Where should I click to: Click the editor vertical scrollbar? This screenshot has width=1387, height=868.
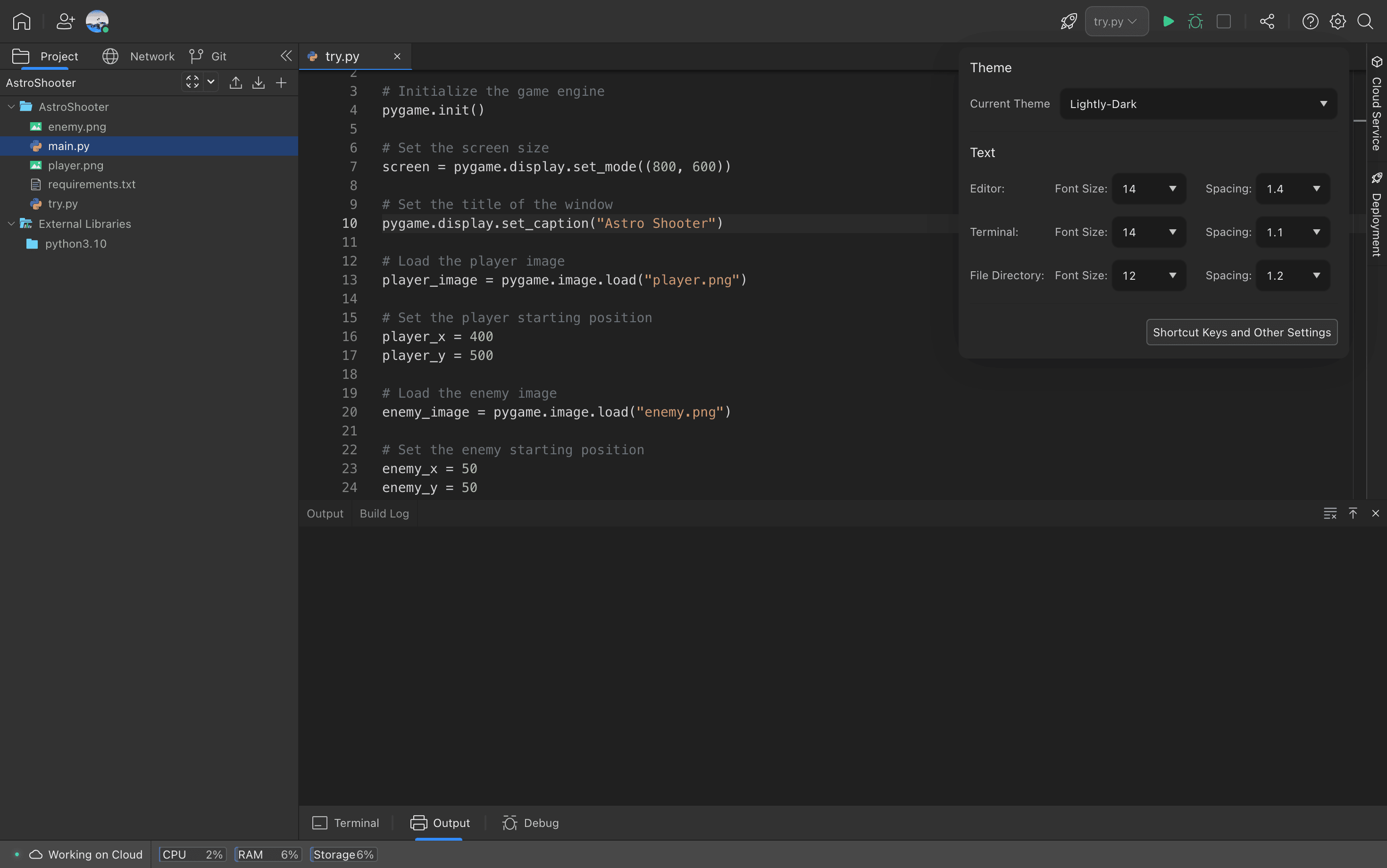coord(1360,284)
